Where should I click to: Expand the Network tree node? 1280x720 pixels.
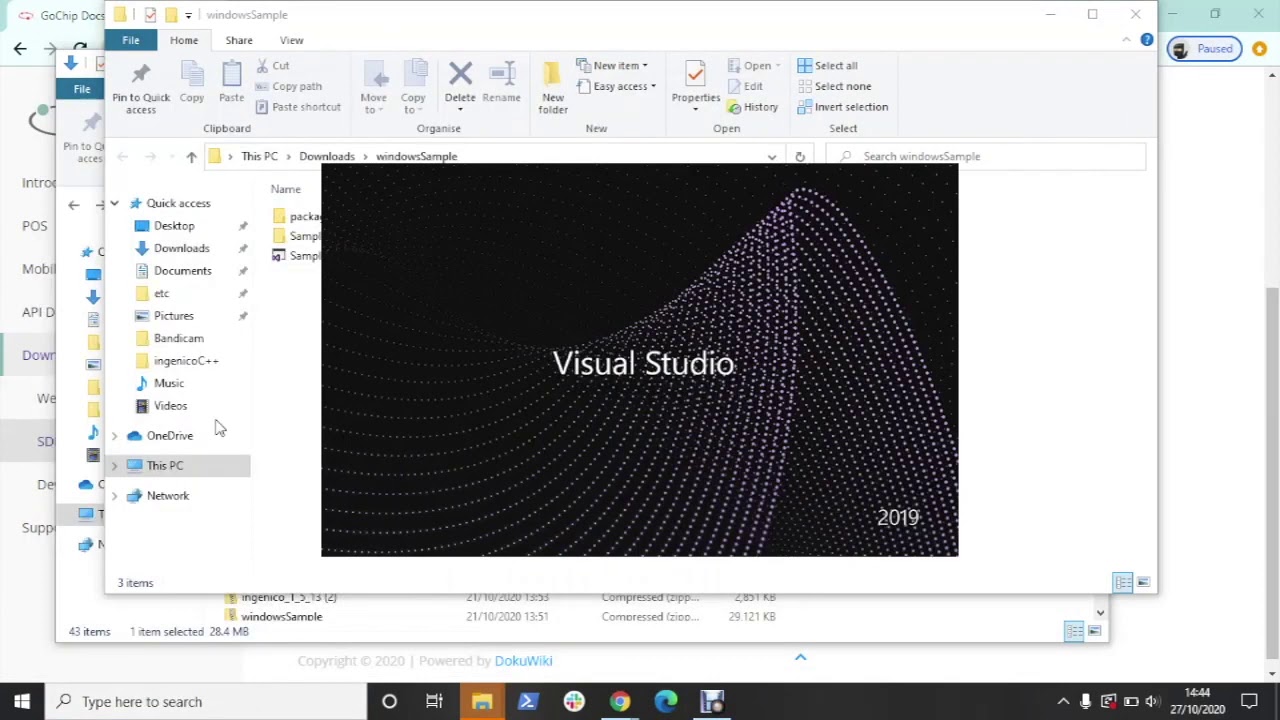coord(114,496)
